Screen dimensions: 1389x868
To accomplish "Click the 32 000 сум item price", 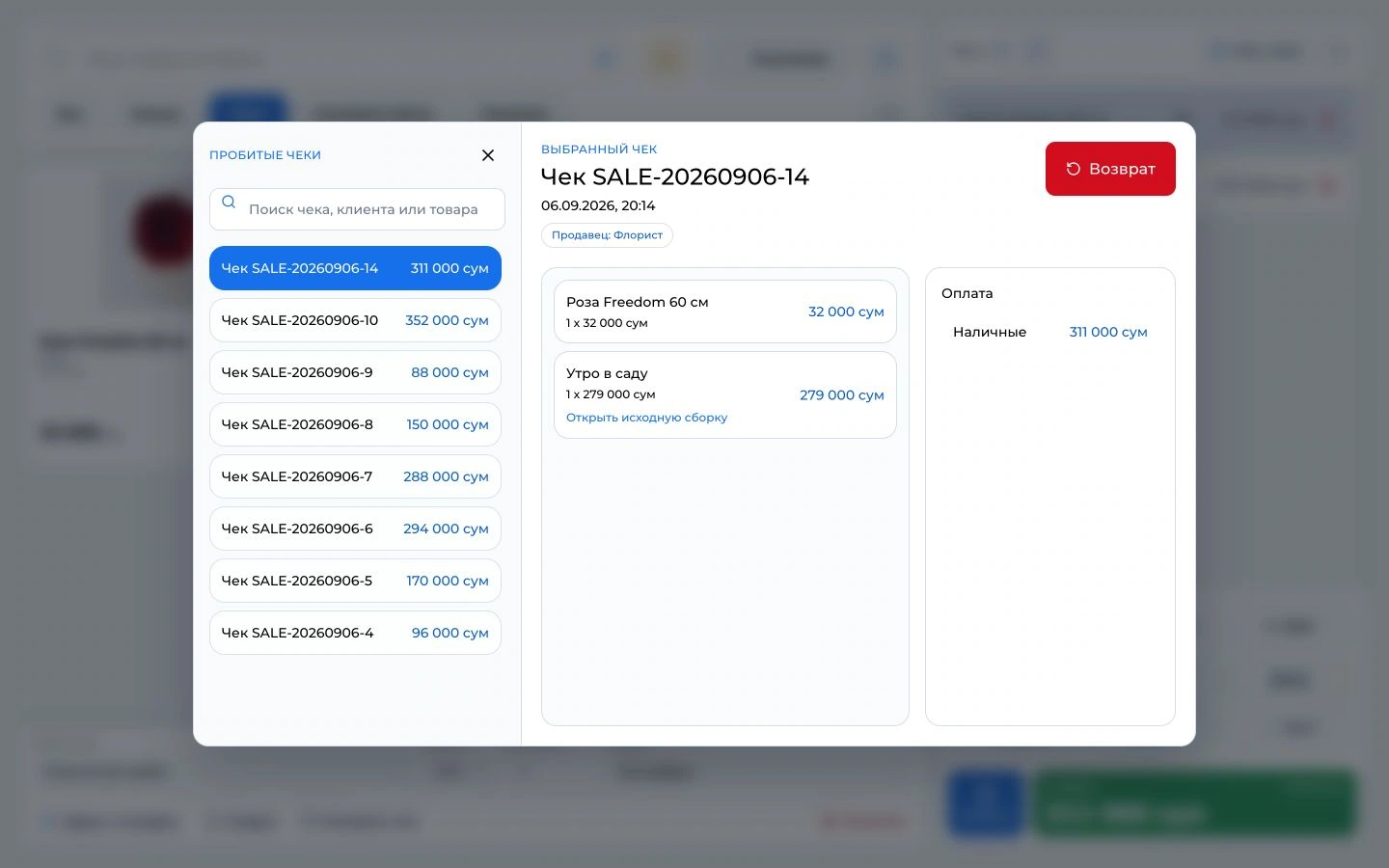I will pyautogui.click(x=846, y=312).
